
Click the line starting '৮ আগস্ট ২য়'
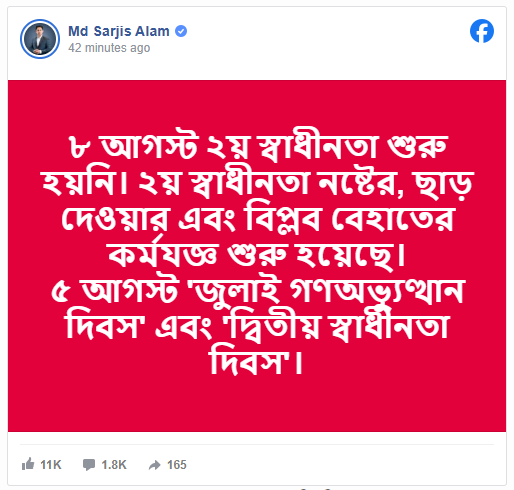click(257, 146)
